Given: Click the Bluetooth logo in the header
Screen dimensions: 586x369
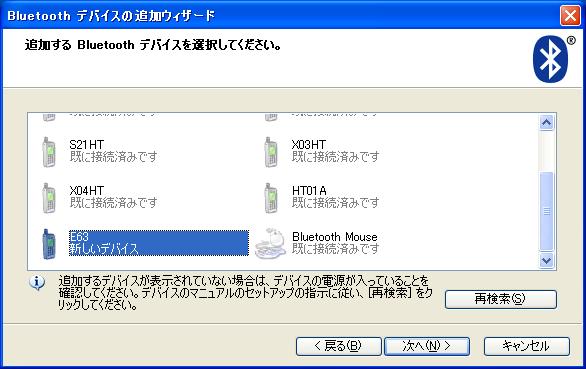Looking at the screenshot, I should 550,59.
